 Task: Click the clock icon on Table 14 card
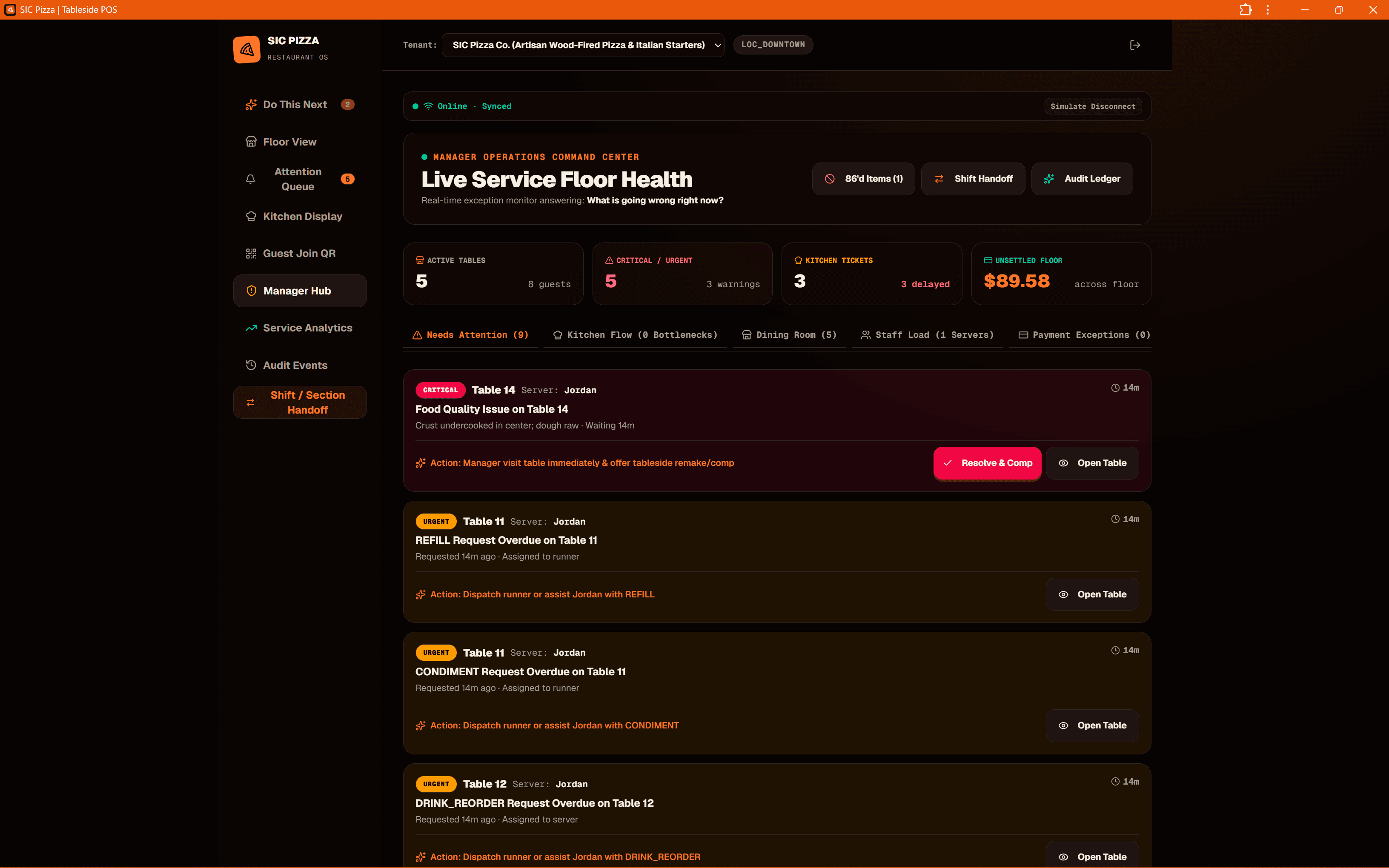click(1115, 388)
